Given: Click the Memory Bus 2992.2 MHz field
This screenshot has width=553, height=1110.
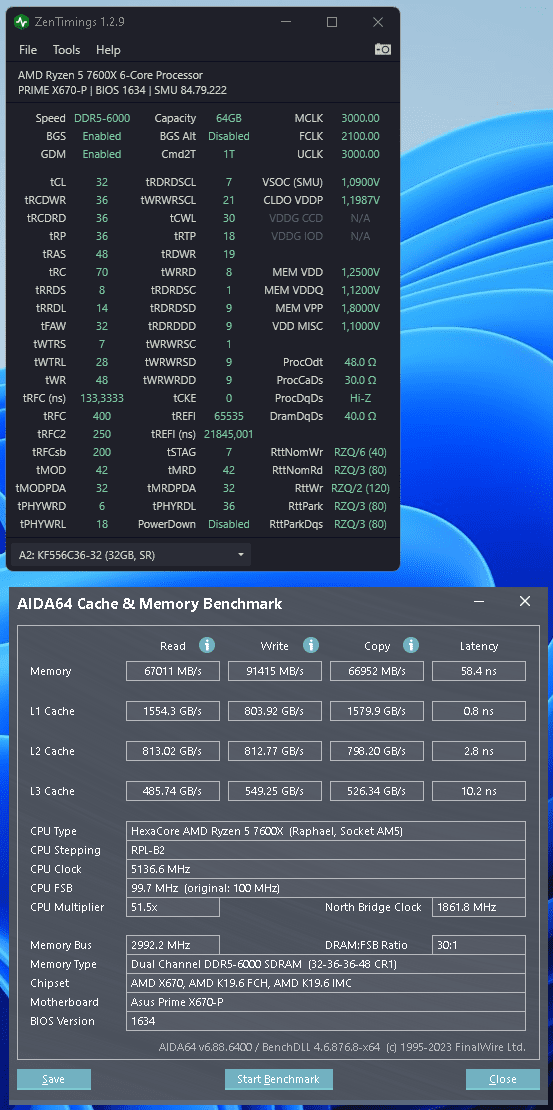Looking at the screenshot, I should tap(173, 945).
